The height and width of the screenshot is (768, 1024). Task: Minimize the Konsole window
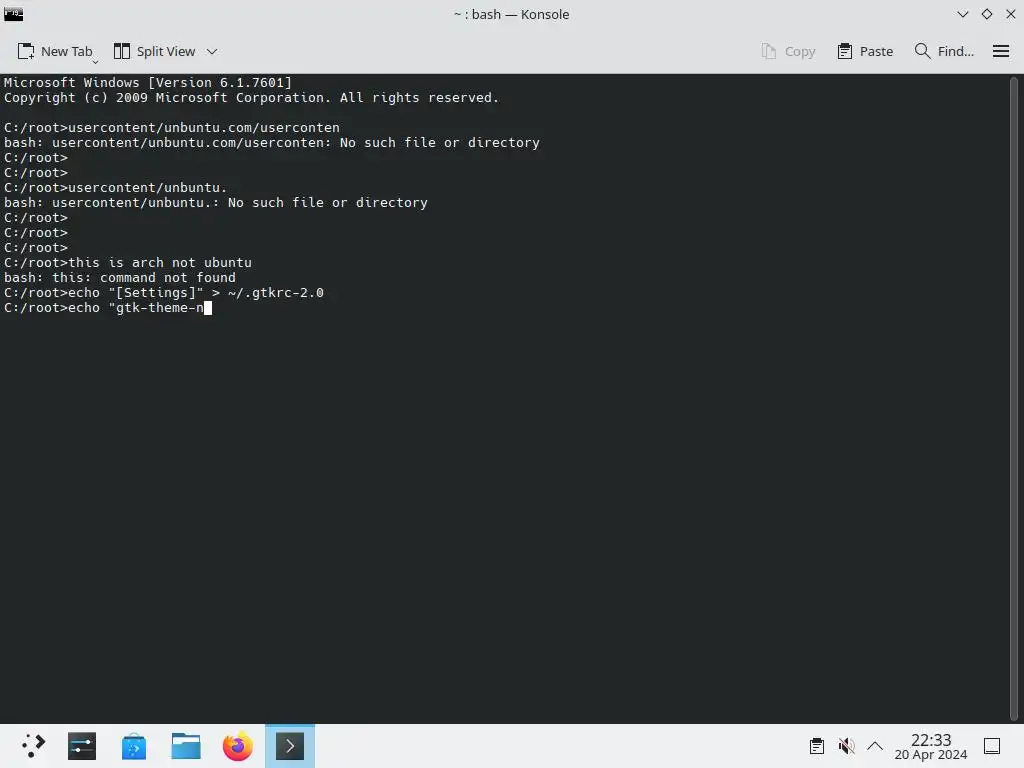(x=963, y=14)
